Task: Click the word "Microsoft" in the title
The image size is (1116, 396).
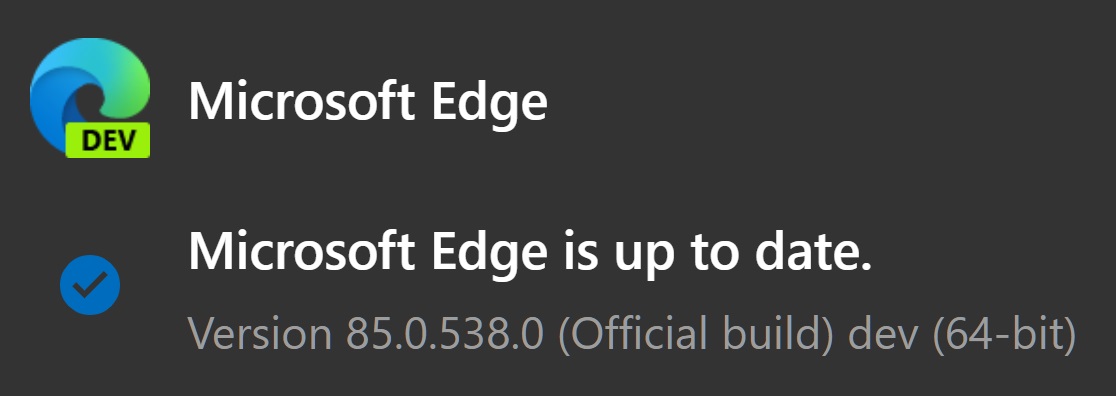Action: coord(302,101)
